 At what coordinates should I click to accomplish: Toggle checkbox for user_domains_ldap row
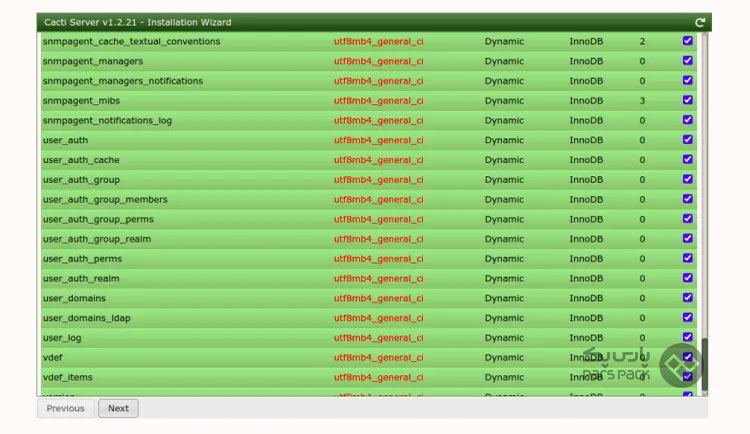coord(687,317)
